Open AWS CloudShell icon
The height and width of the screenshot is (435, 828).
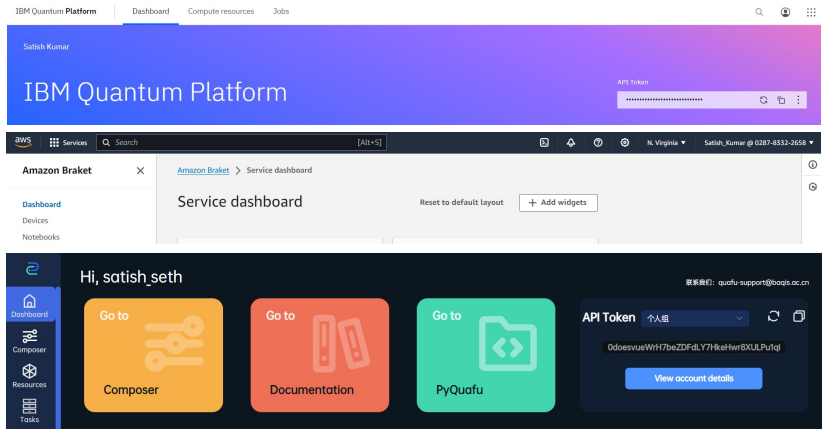[544, 143]
